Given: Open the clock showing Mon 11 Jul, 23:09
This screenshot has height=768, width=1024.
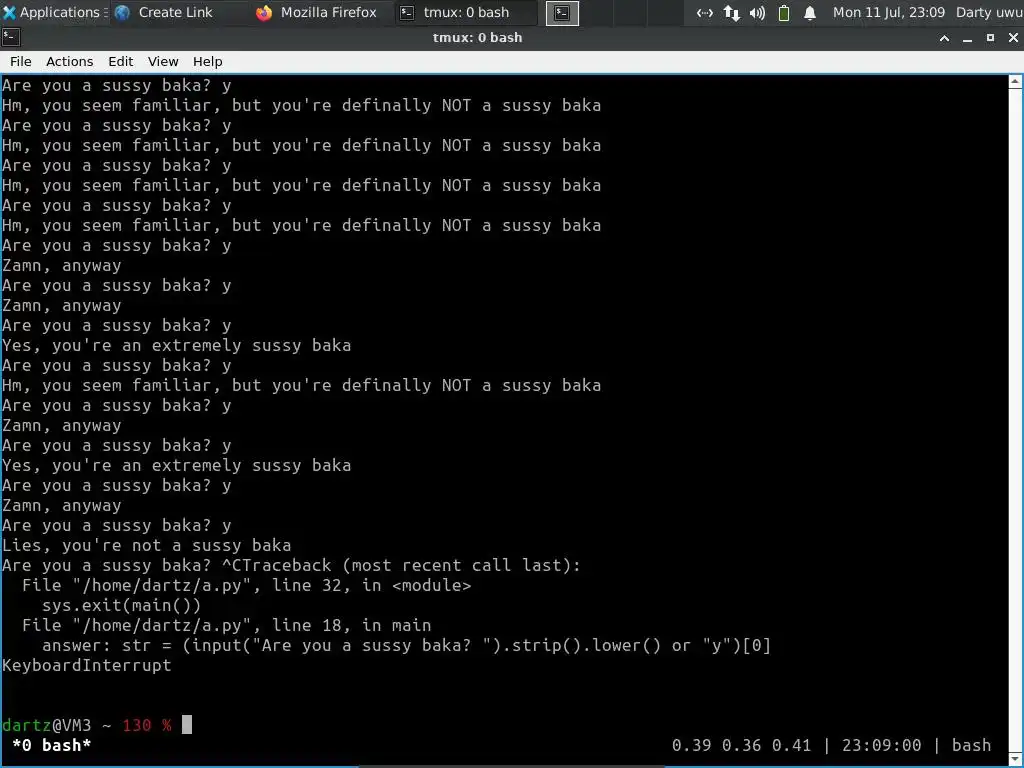Looking at the screenshot, I should point(889,12).
